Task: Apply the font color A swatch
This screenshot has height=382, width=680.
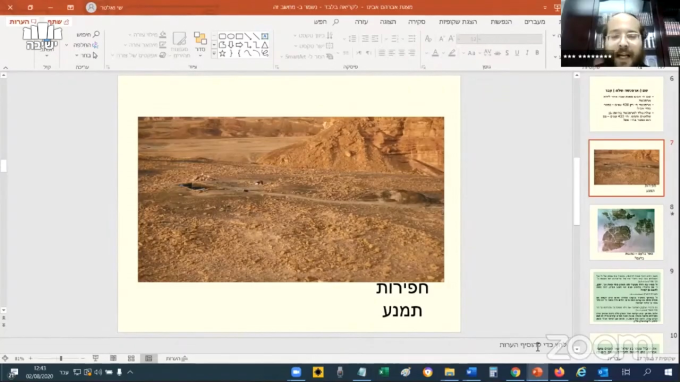Action: coord(435,53)
